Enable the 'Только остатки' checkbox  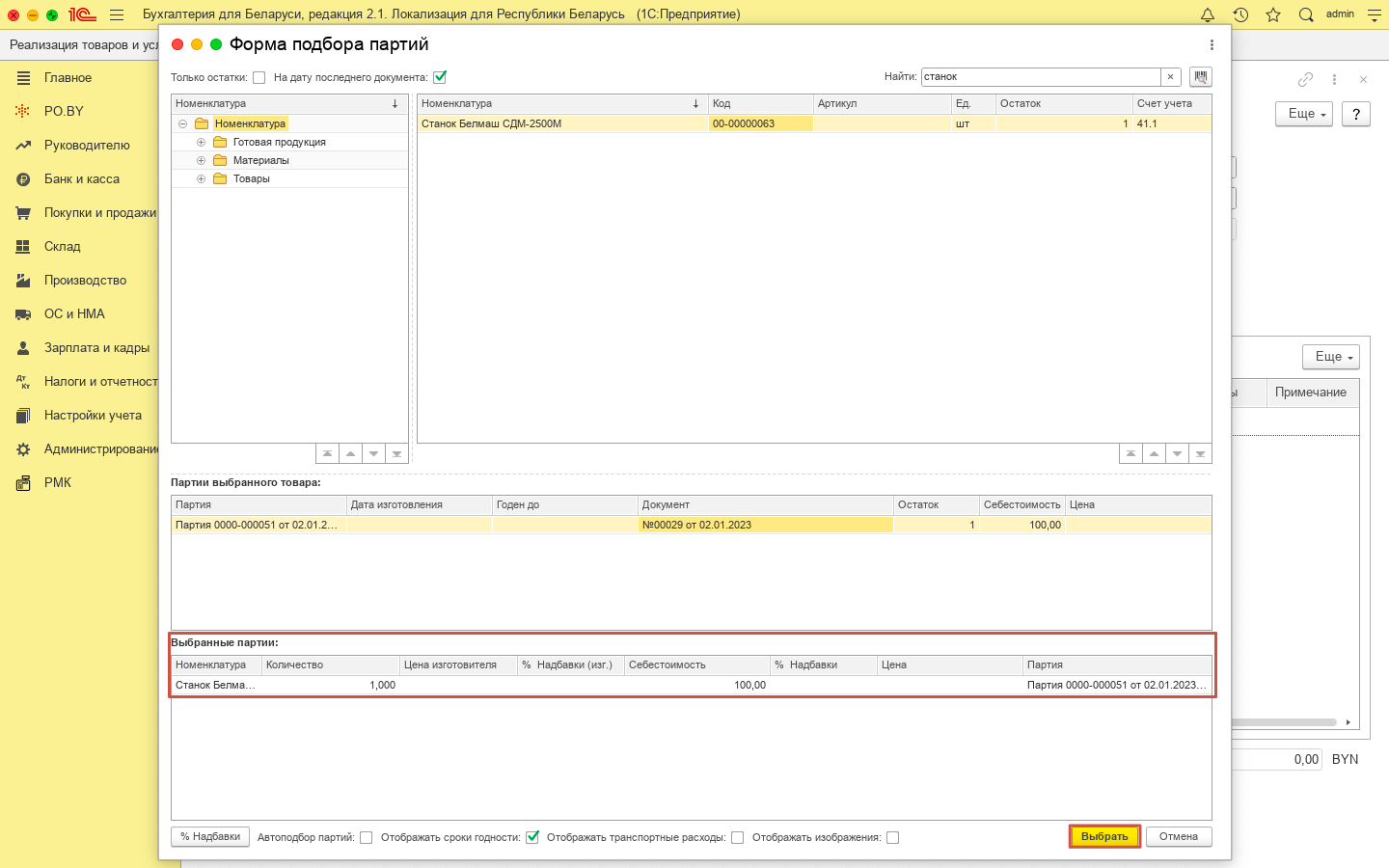(259, 78)
